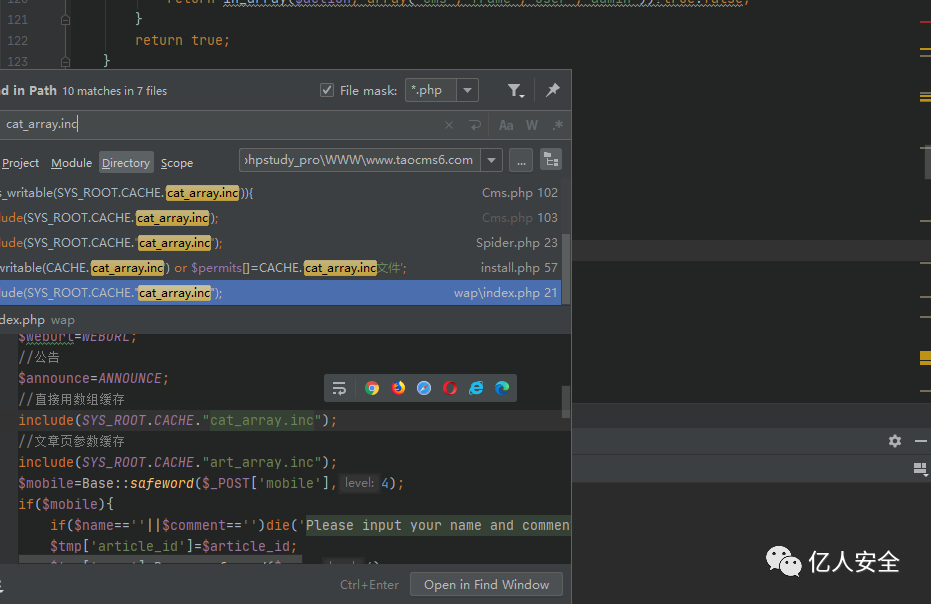This screenshot has width=931, height=604.
Task: Select result install.php line 57
Action: click(280, 268)
